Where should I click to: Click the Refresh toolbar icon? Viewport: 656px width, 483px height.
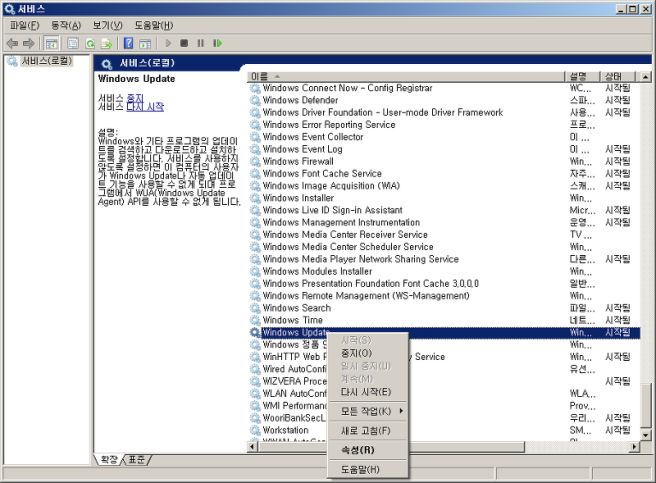pyautogui.click(x=90, y=43)
